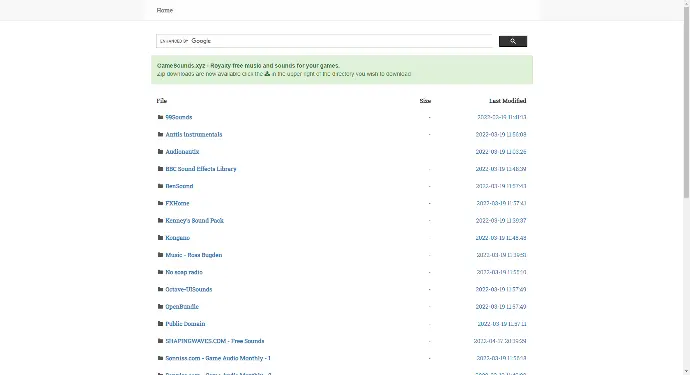This screenshot has height=375, width=690.
Task: Open the Music - Ross Bugden folder
Action: (x=194, y=255)
